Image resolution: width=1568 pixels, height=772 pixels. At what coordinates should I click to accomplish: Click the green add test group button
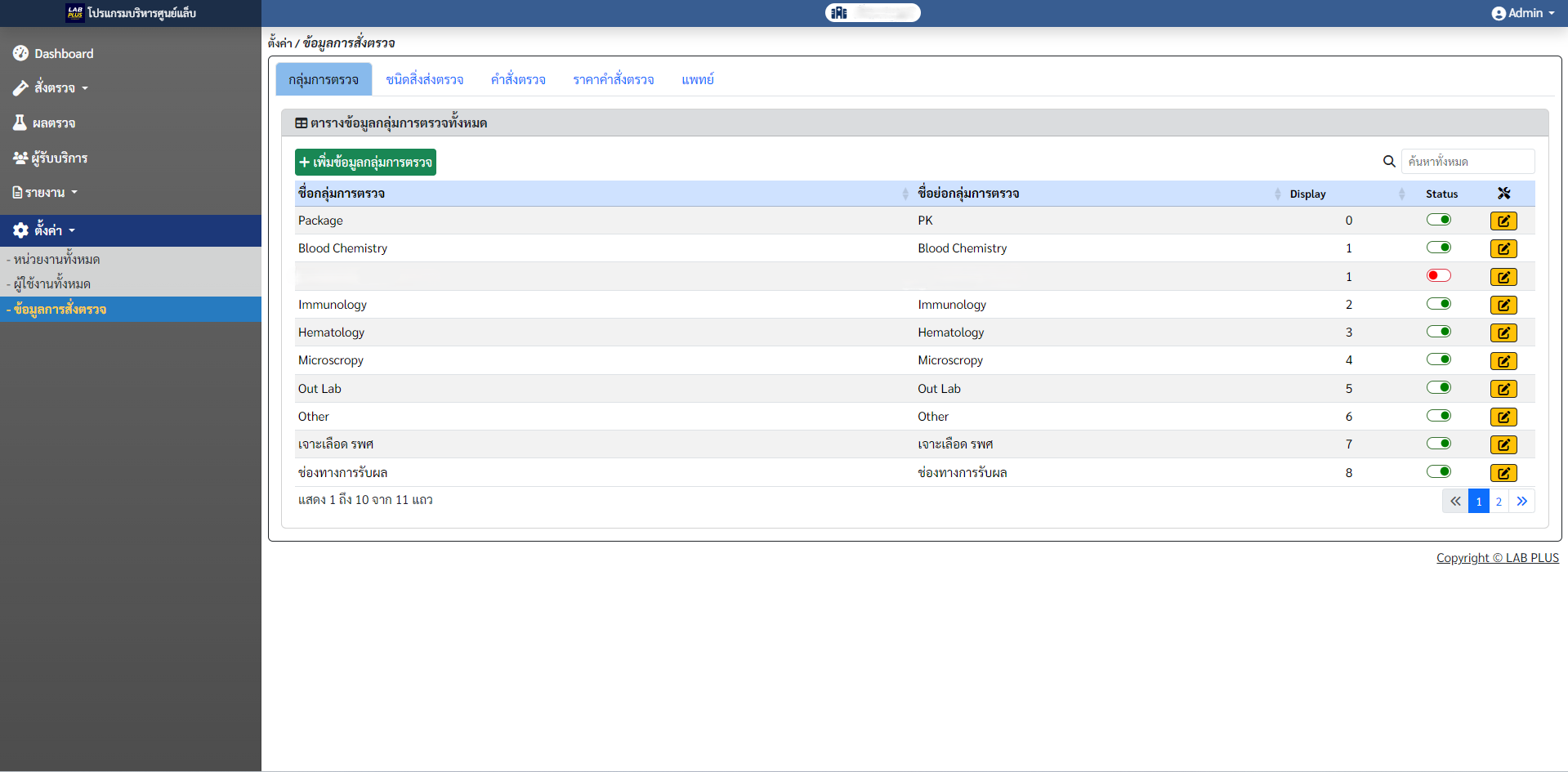point(365,162)
